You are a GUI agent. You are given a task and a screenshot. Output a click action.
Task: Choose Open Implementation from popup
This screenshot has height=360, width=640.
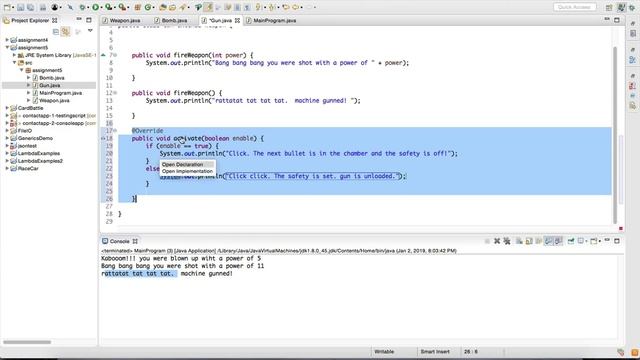(x=187, y=171)
